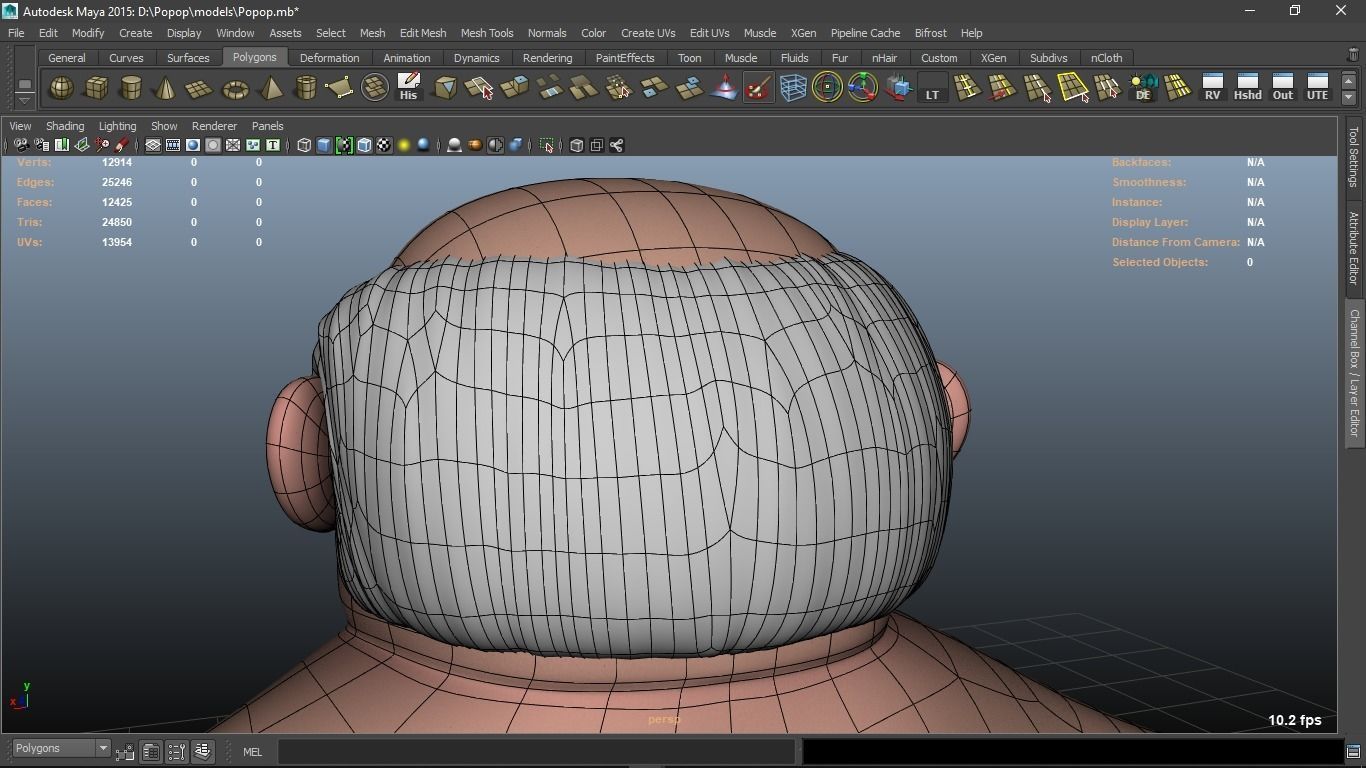Image resolution: width=1366 pixels, height=768 pixels.
Task: Toggle Wireframe display cube in panel toolbar
Action: coord(304,146)
